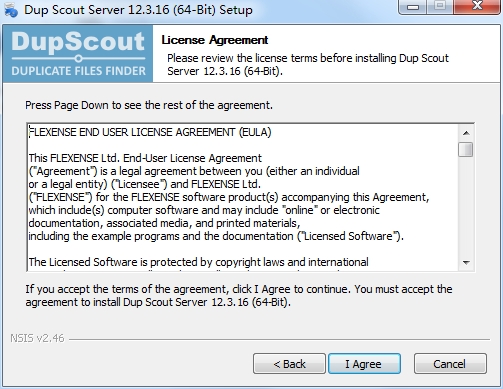
Task: Click the maximize button in the title bar
Action: point(440,6)
